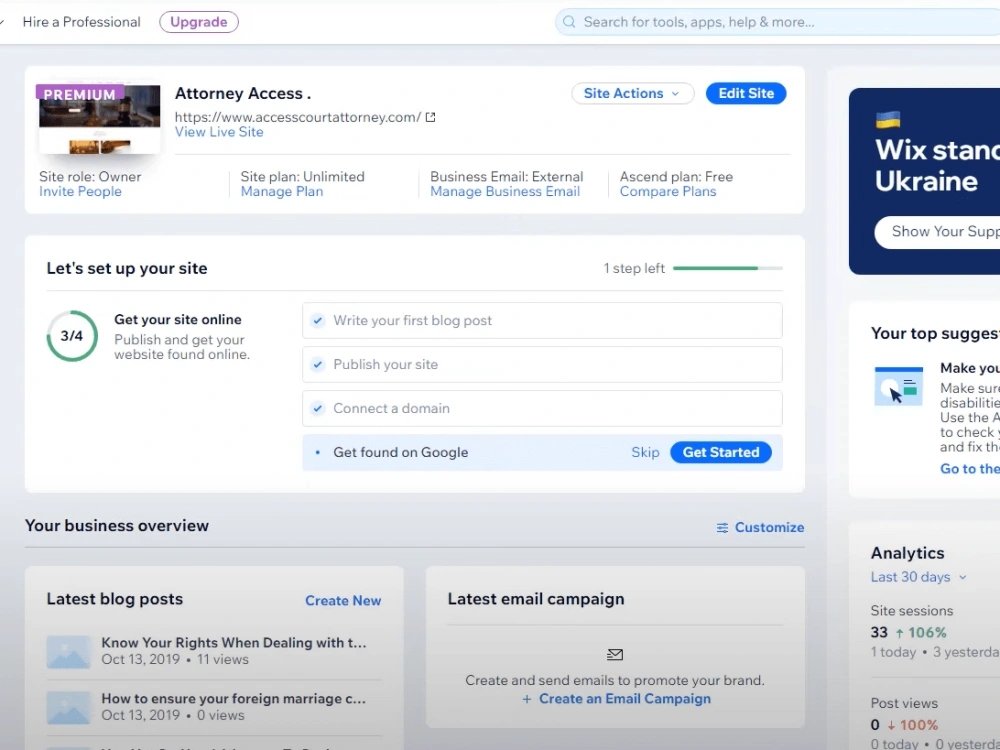Open external link icon beside site URL

(x=430, y=117)
